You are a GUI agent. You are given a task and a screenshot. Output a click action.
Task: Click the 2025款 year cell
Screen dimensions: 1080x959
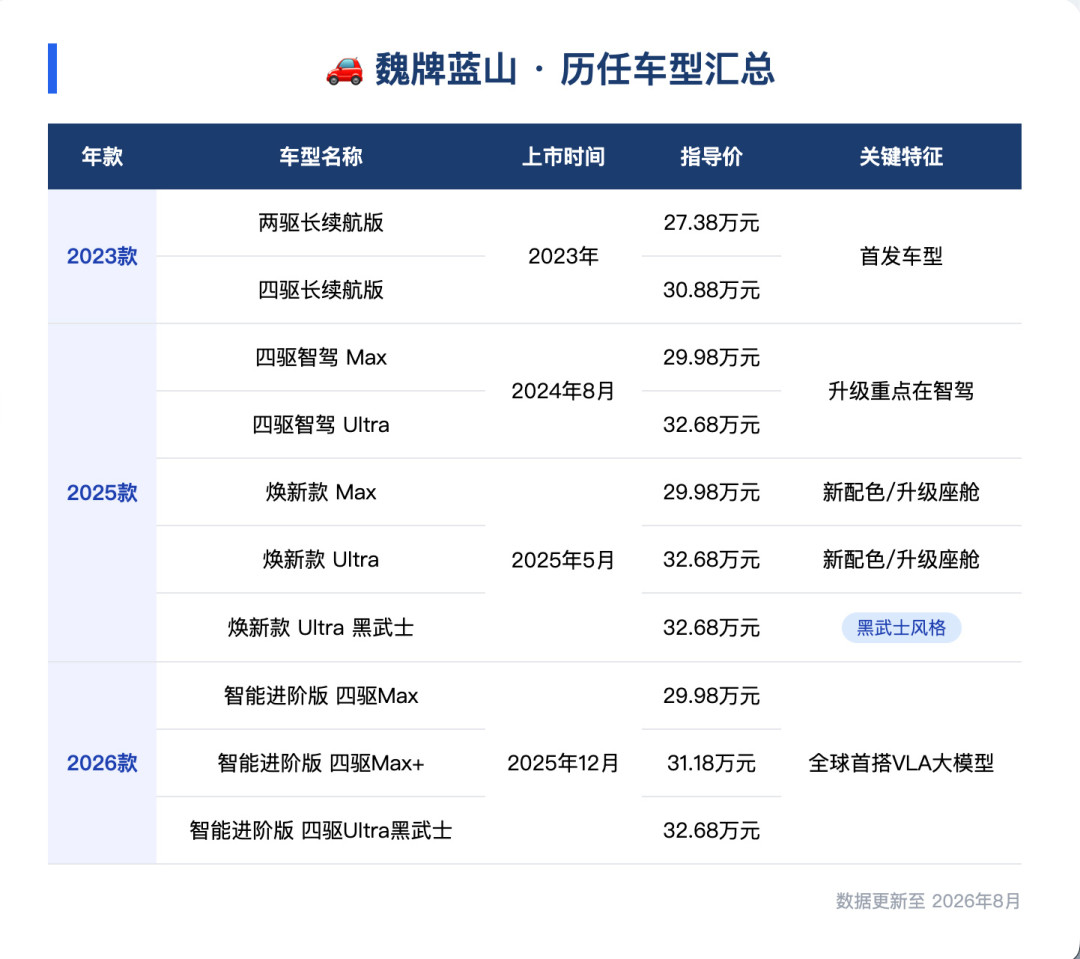[x=102, y=493]
